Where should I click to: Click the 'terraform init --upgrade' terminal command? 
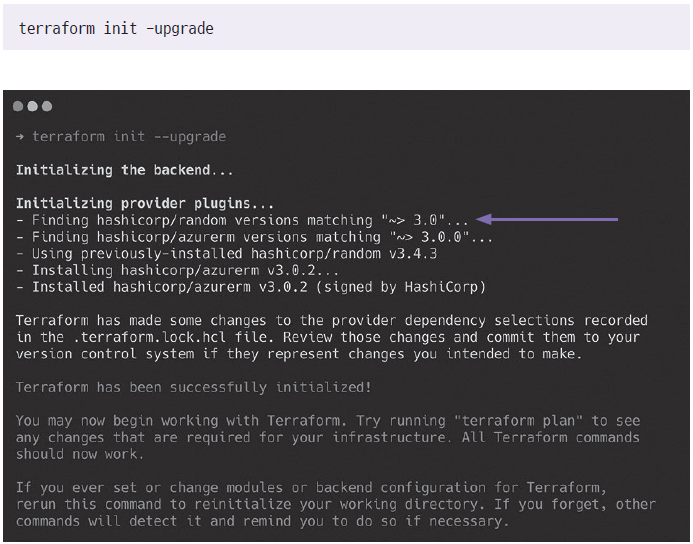pos(129,137)
